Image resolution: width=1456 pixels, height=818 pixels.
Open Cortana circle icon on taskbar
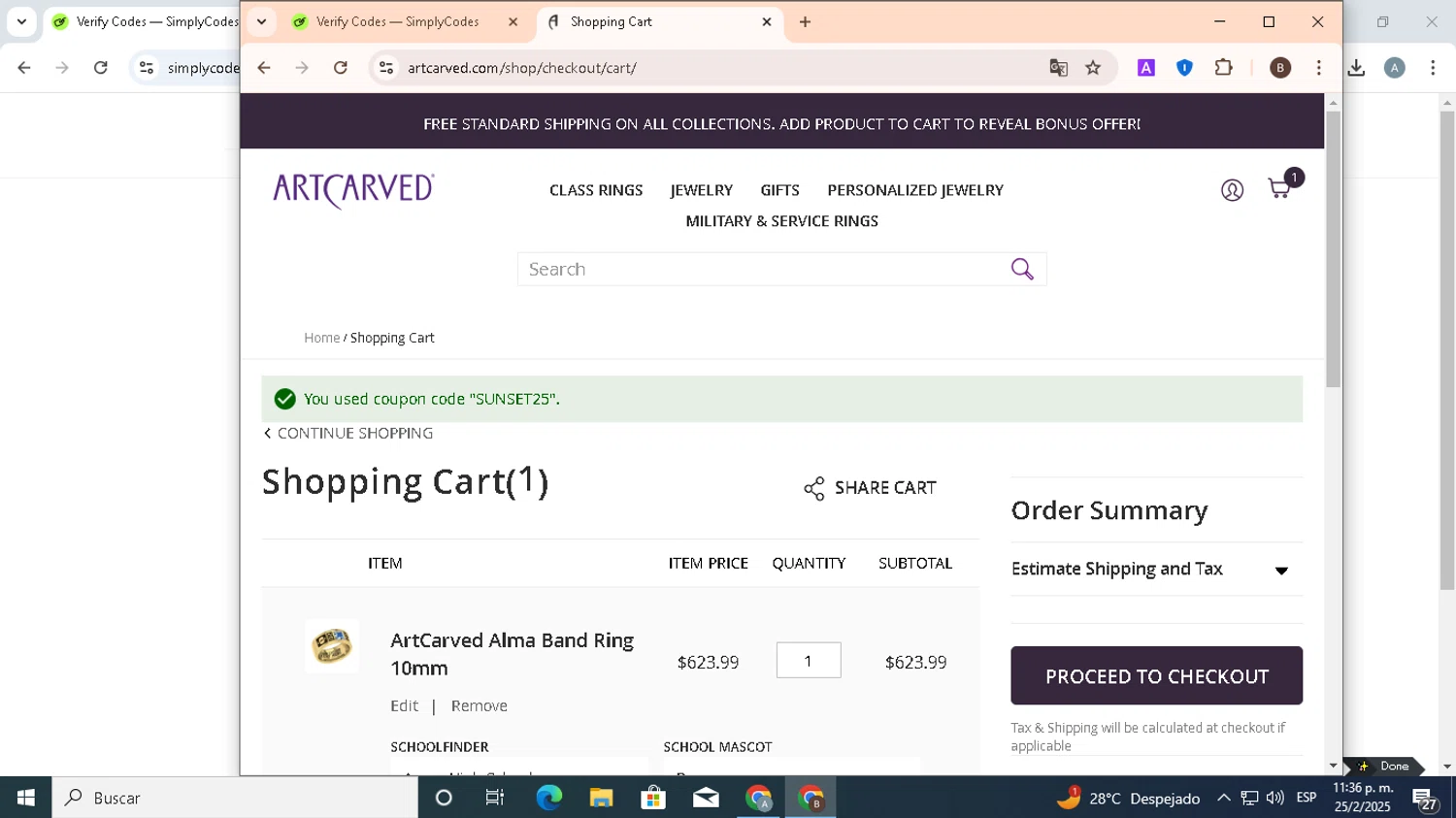pyautogui.click(x=444, y=798)
